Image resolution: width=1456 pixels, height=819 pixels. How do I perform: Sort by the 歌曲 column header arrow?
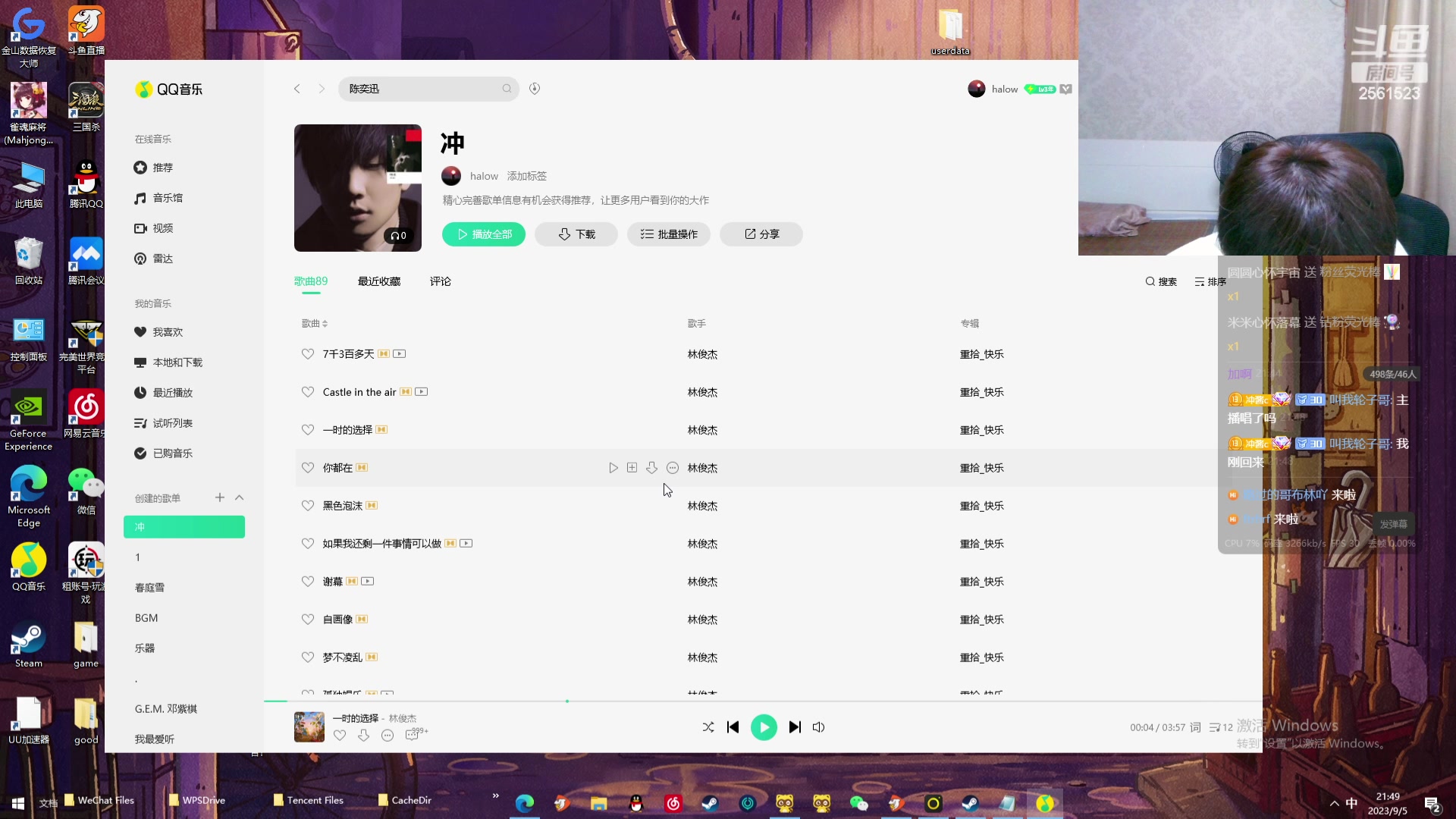click(x=324, y=323)
